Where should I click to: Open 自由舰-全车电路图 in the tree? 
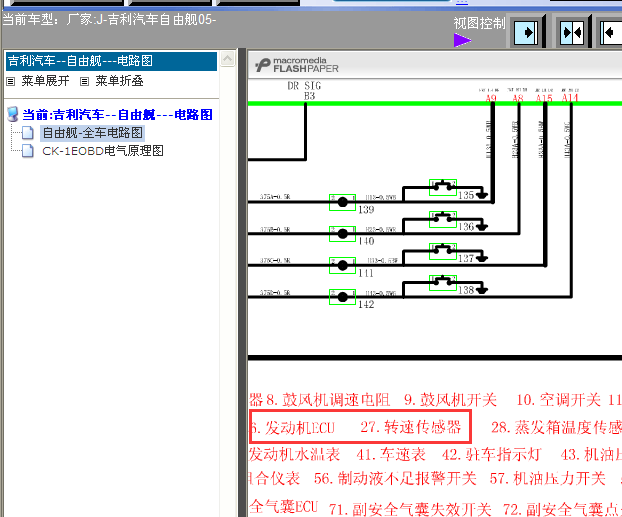click(x=92, y=133)
